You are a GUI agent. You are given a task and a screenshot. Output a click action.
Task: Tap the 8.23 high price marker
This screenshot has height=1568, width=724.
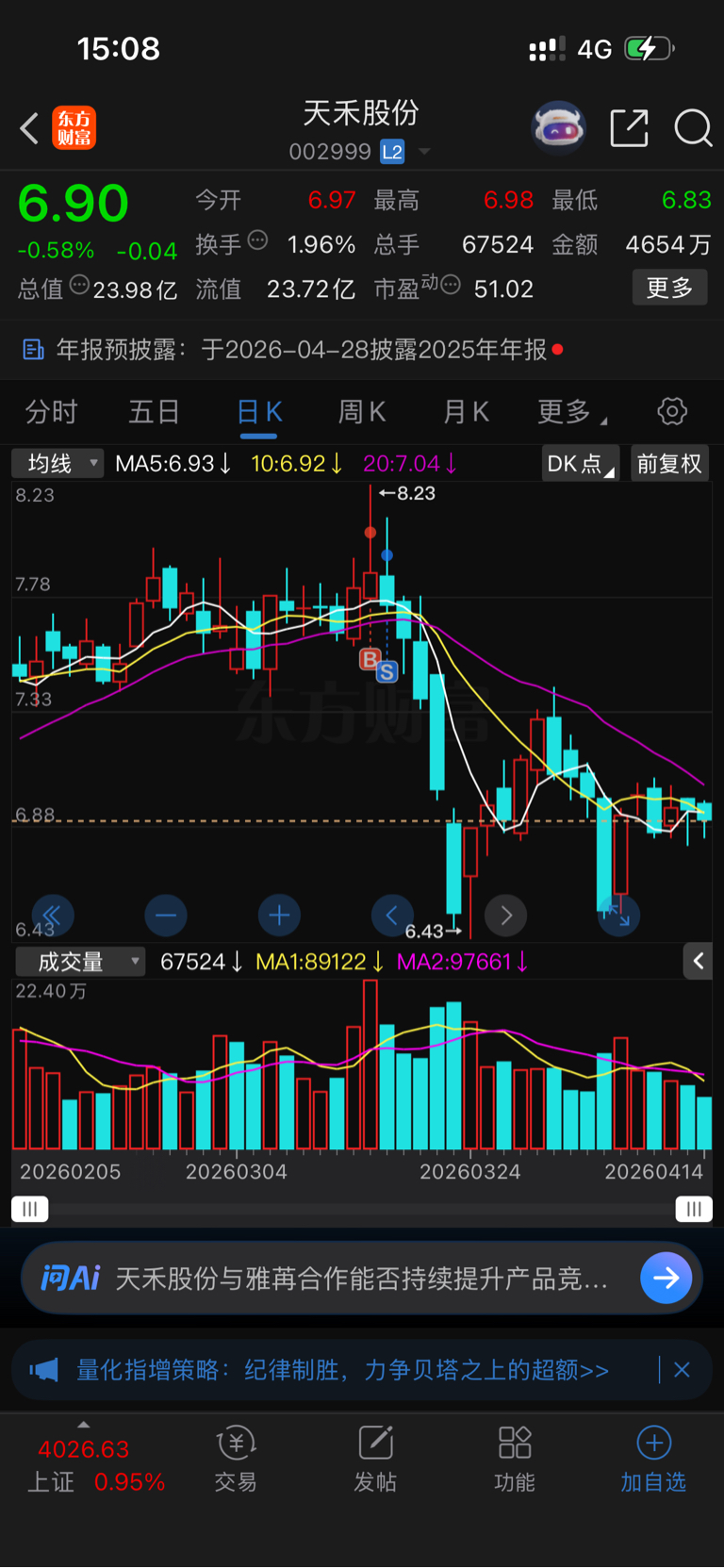point(407,493)
